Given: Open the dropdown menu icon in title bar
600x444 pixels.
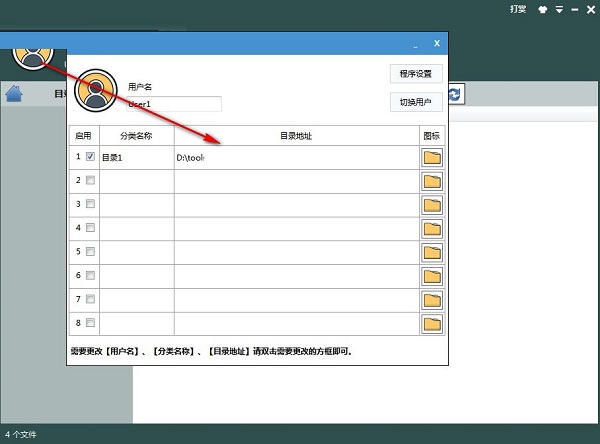Looking at the screenshot, I should pyautogui.click(x=559, y=10).
